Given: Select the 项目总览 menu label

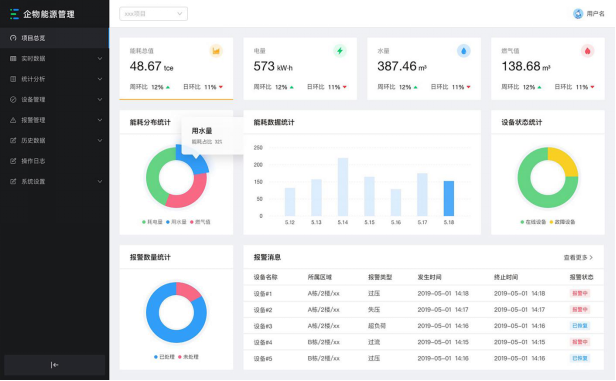Looking at the screenshot, I should point(33,38).
